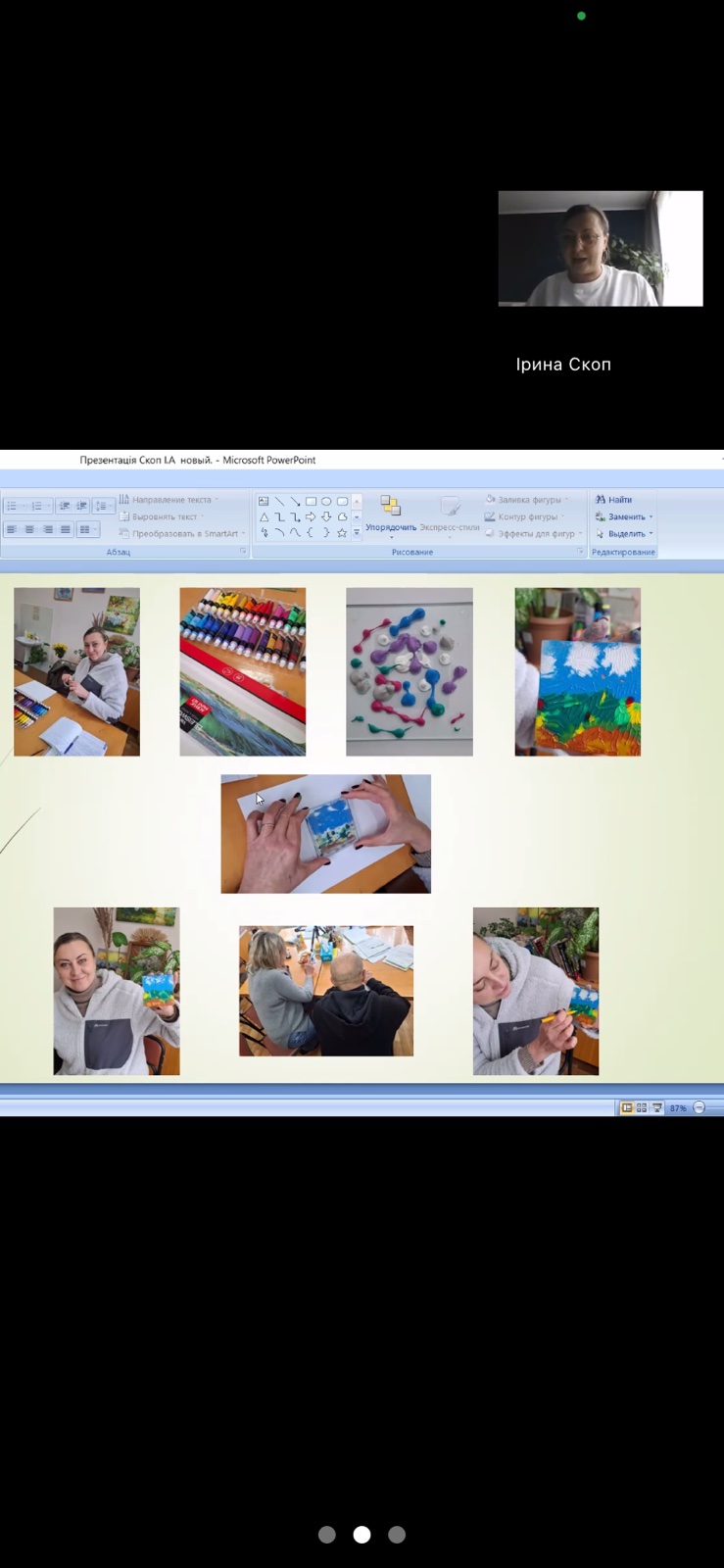The height and width of the screenshot is (1568, 724).
Task: Insert a text box from shapes gallery
Action: tap(264, 501)
